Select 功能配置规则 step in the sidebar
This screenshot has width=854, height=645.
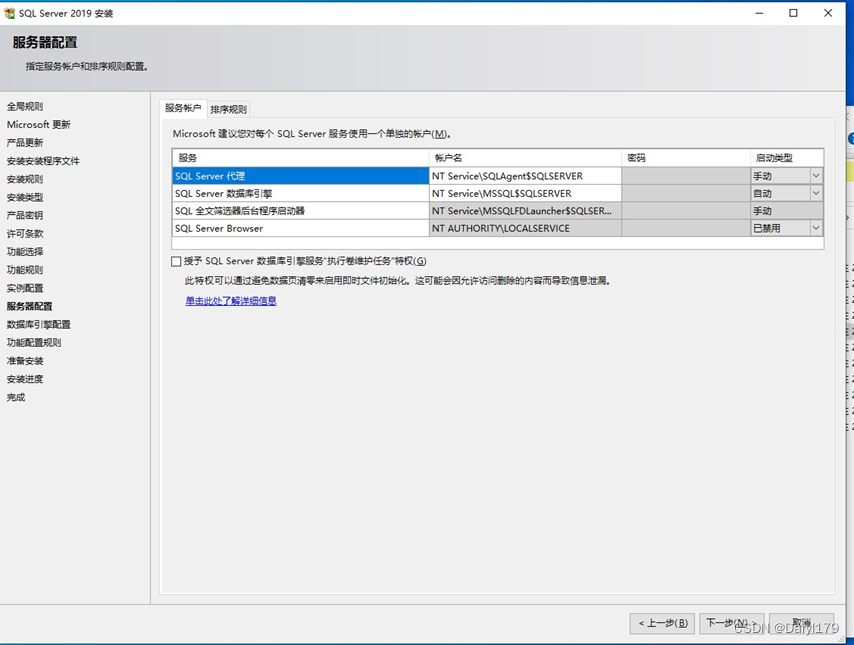(34, 343)
